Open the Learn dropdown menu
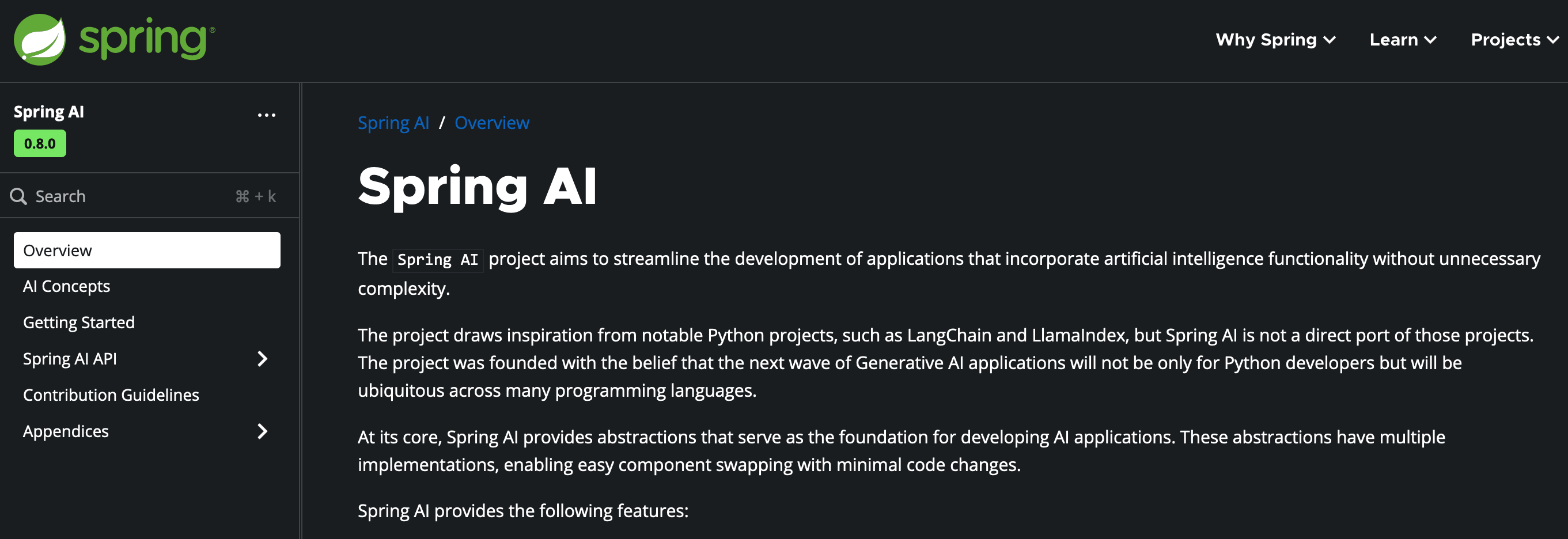 click(1403, 40)
